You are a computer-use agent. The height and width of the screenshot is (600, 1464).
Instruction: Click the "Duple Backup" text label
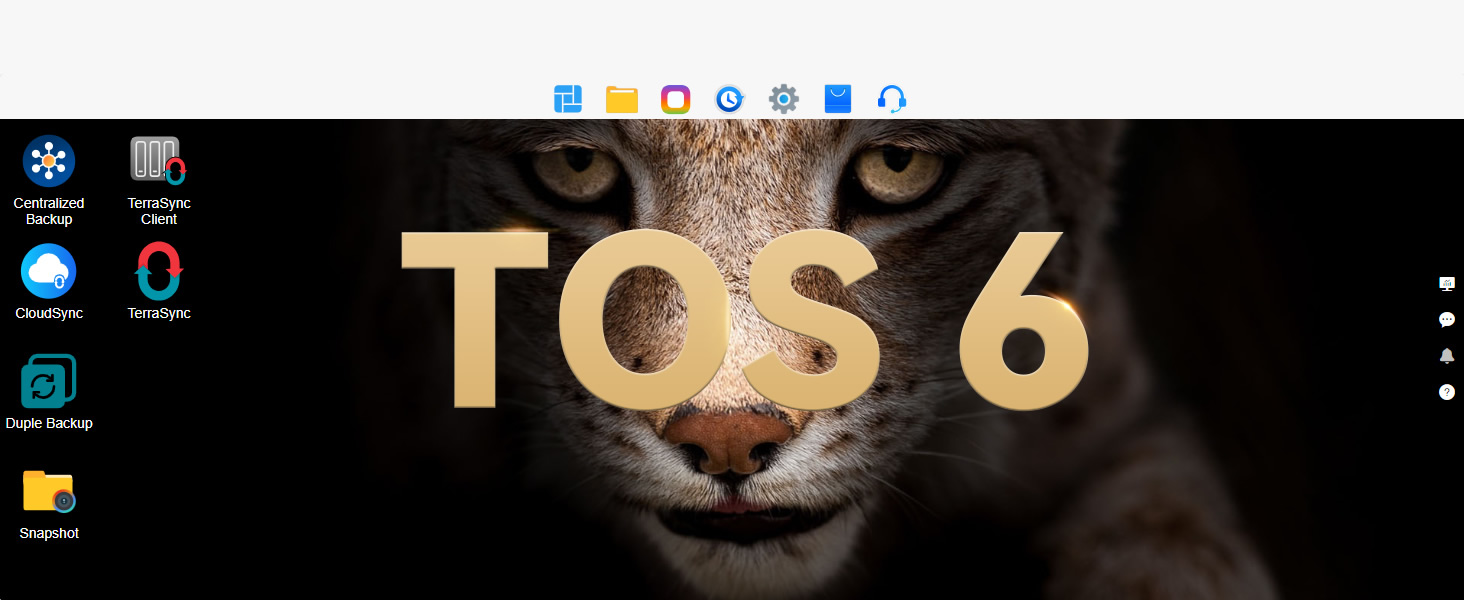(49, 423)
